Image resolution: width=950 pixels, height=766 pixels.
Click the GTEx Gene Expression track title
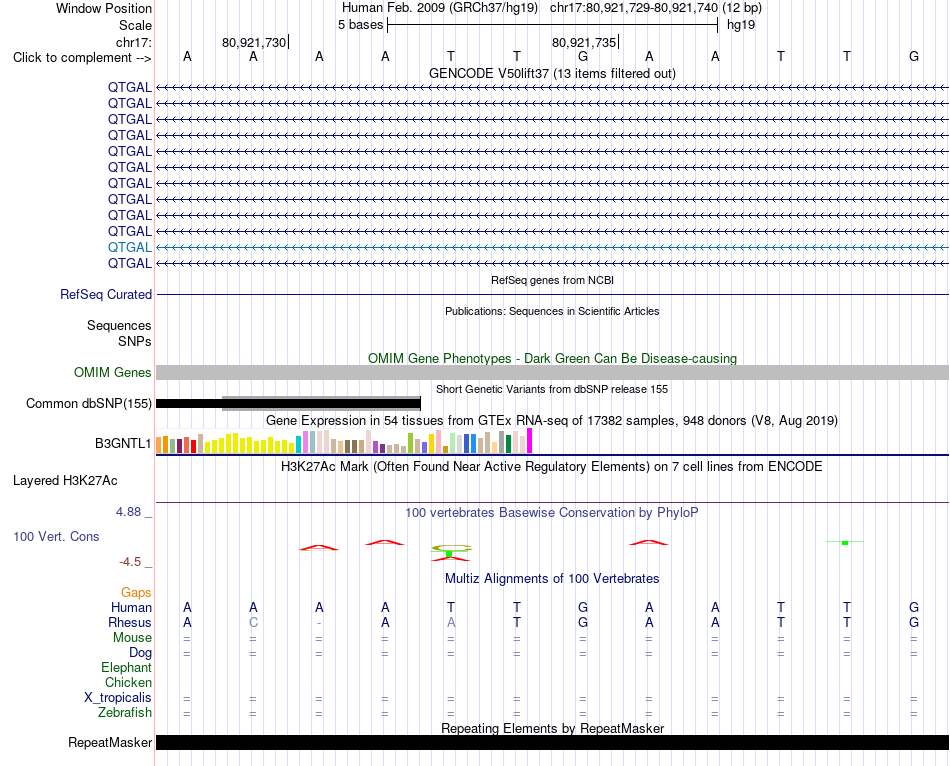tap(552, 421)
